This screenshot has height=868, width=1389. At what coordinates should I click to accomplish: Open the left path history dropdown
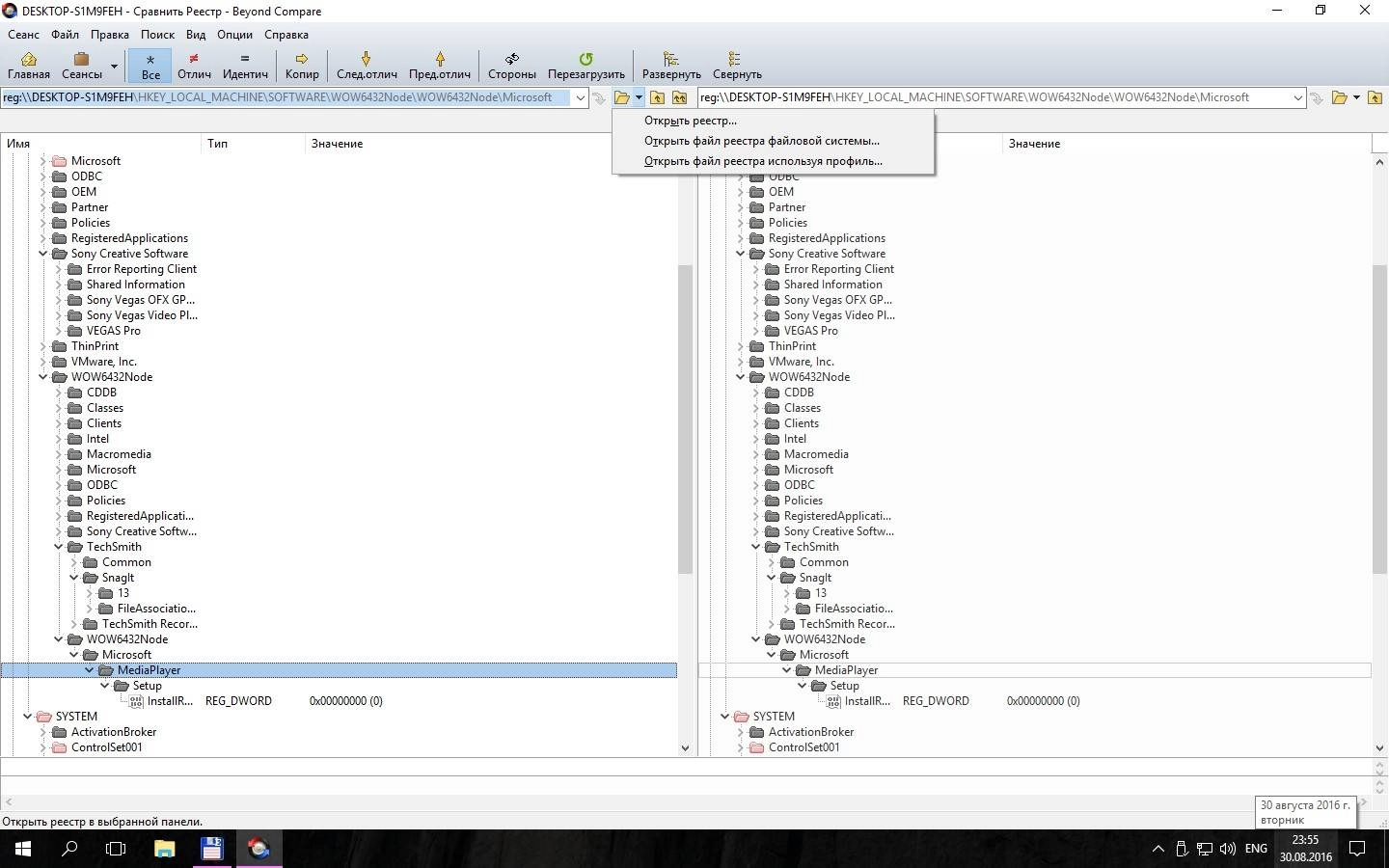click(580, 97)
